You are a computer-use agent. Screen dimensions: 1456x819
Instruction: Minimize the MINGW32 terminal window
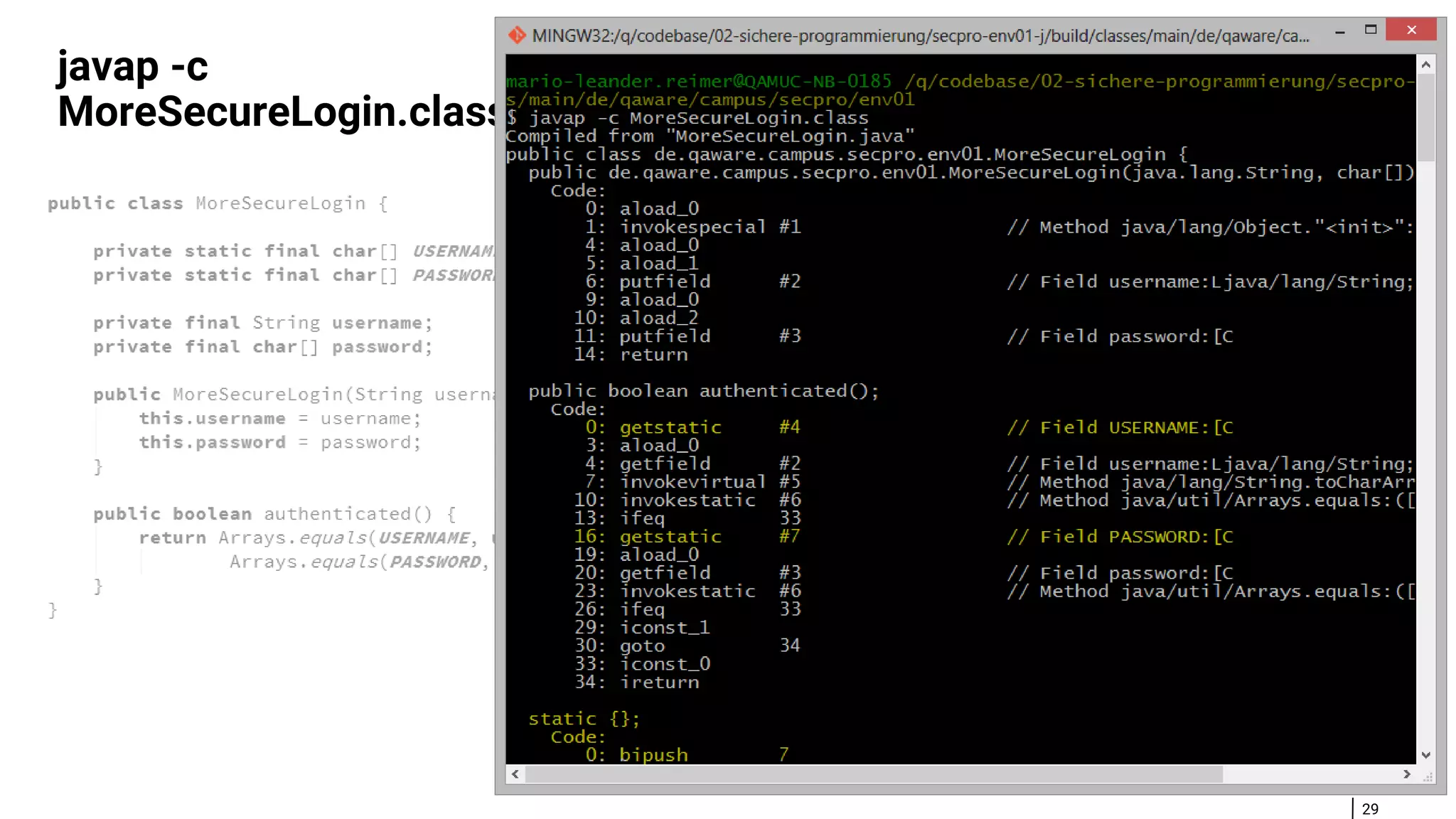tap(1339, 32)
